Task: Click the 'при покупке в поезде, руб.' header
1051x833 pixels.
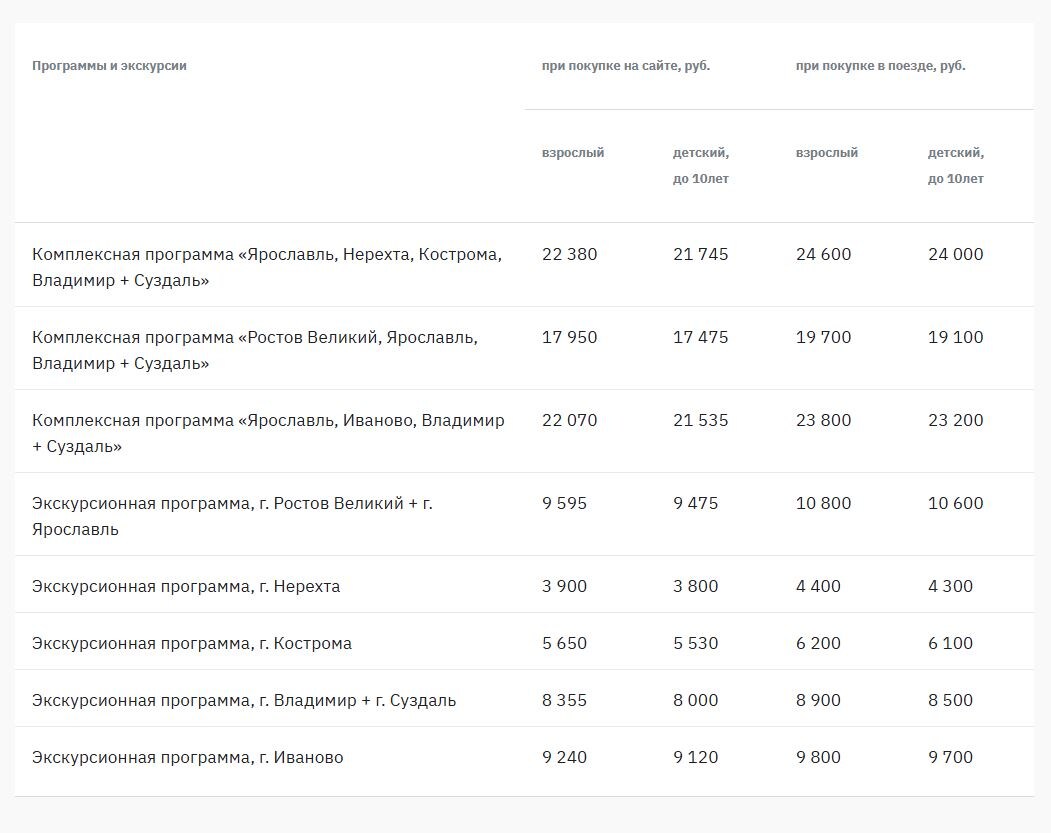Action: [880, 66]
